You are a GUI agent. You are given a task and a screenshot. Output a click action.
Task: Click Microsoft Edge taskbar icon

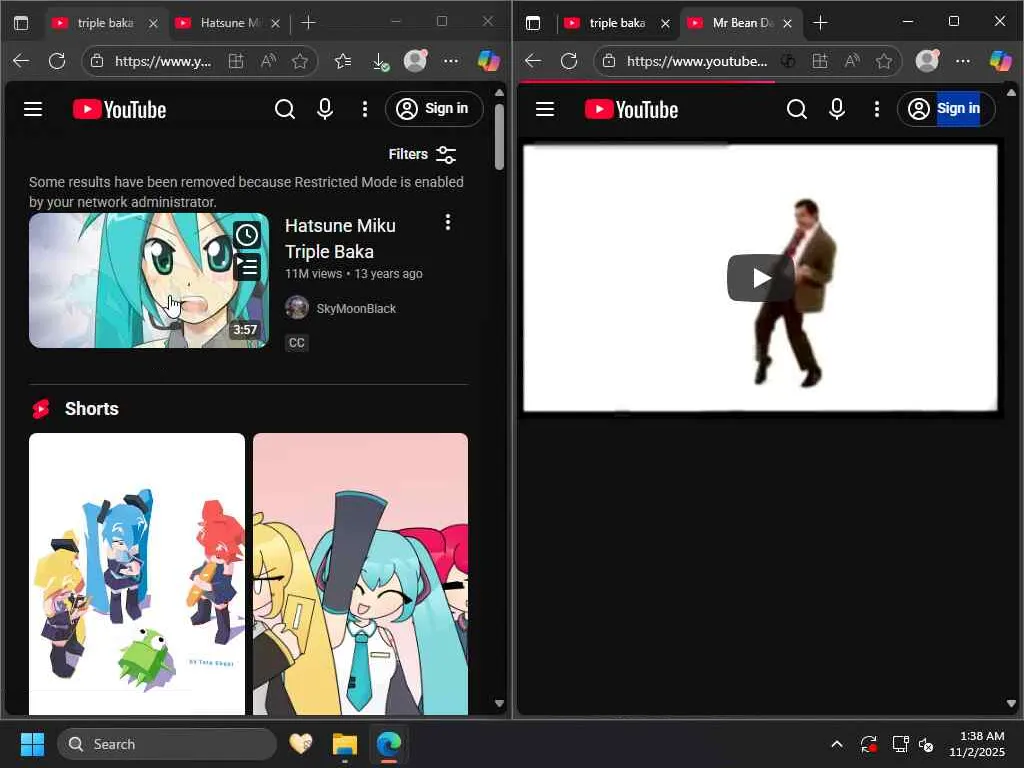pos(389,744)
